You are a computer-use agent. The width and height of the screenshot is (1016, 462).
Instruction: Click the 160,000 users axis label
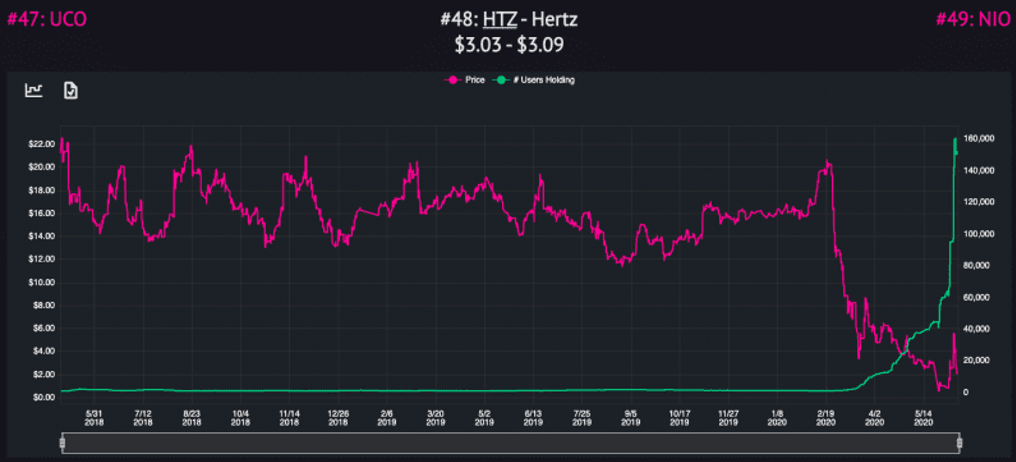[x=979, y=139]
